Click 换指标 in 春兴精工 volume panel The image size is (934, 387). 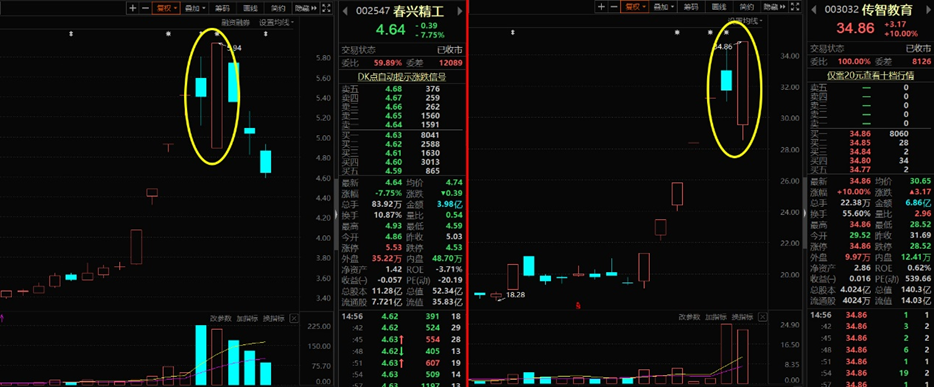[273, 319]
